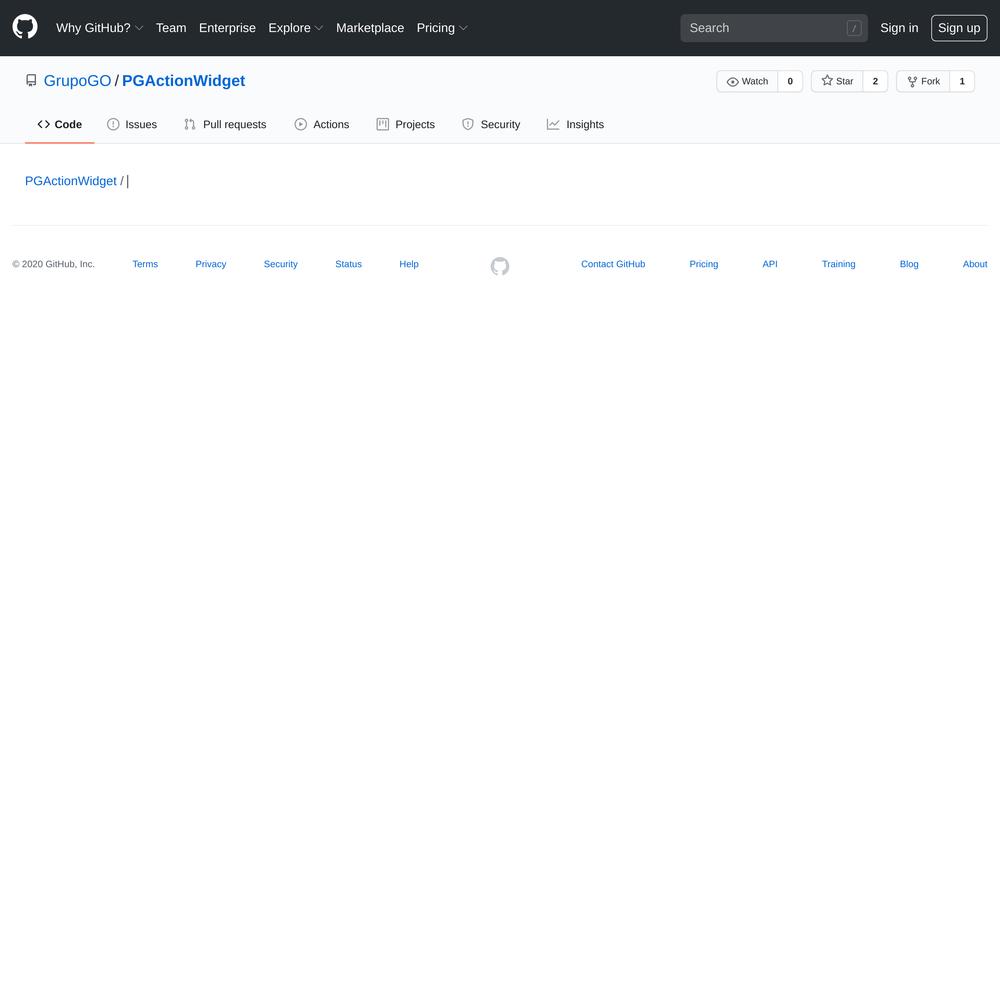Open the PGActionWidget repository title link
Screen dimensions: 1000x1000
coord(184,81)
